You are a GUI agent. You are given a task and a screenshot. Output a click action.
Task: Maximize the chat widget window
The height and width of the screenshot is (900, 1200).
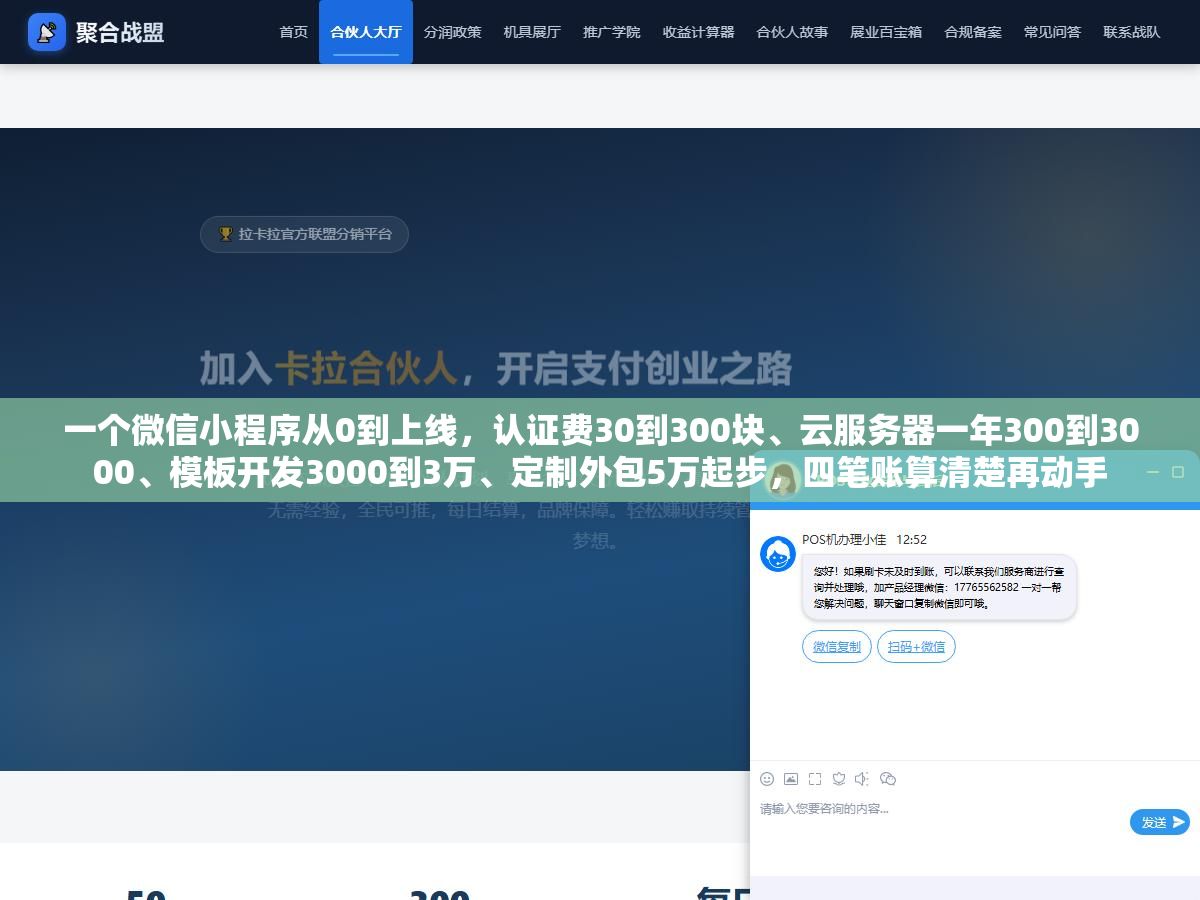(x=1177, y=472)
